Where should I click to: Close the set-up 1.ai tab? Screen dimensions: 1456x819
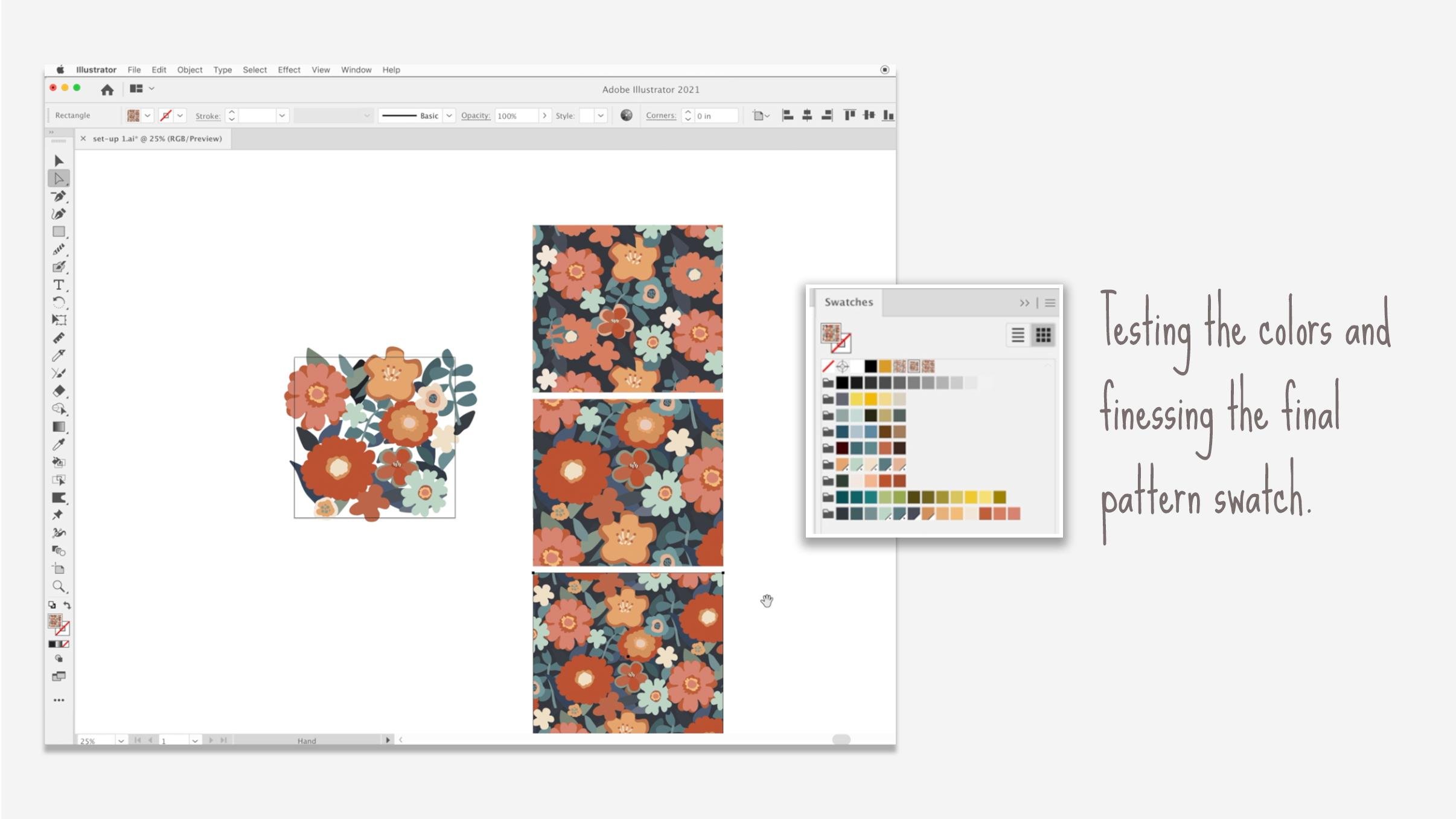(x=83, y=139)
